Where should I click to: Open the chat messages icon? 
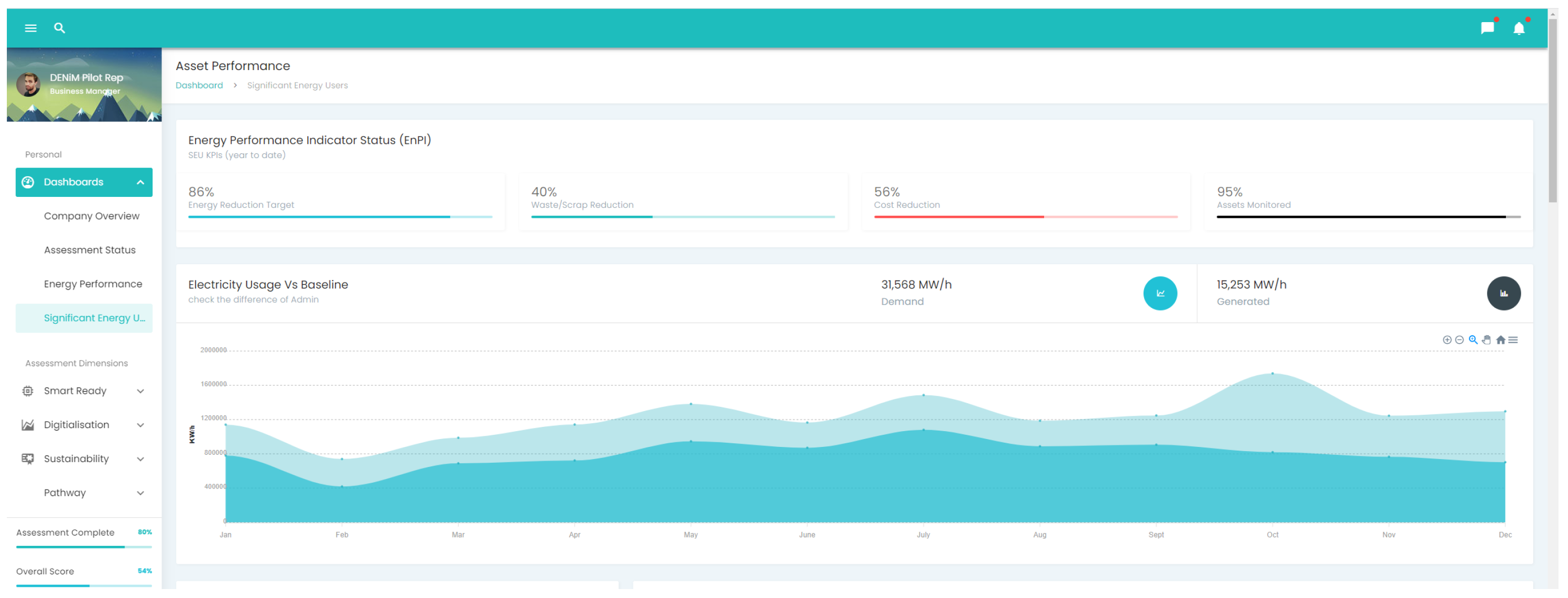coord(1486,28)
